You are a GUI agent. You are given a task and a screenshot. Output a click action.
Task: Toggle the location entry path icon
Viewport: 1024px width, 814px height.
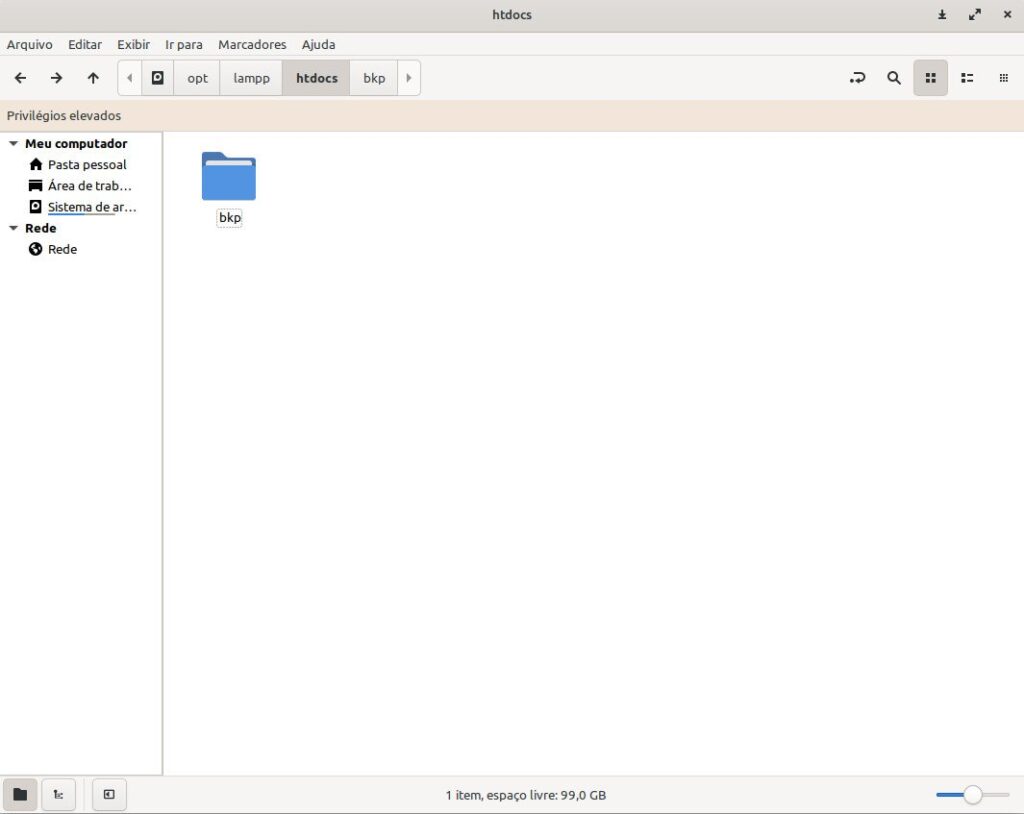click(857, 78)
